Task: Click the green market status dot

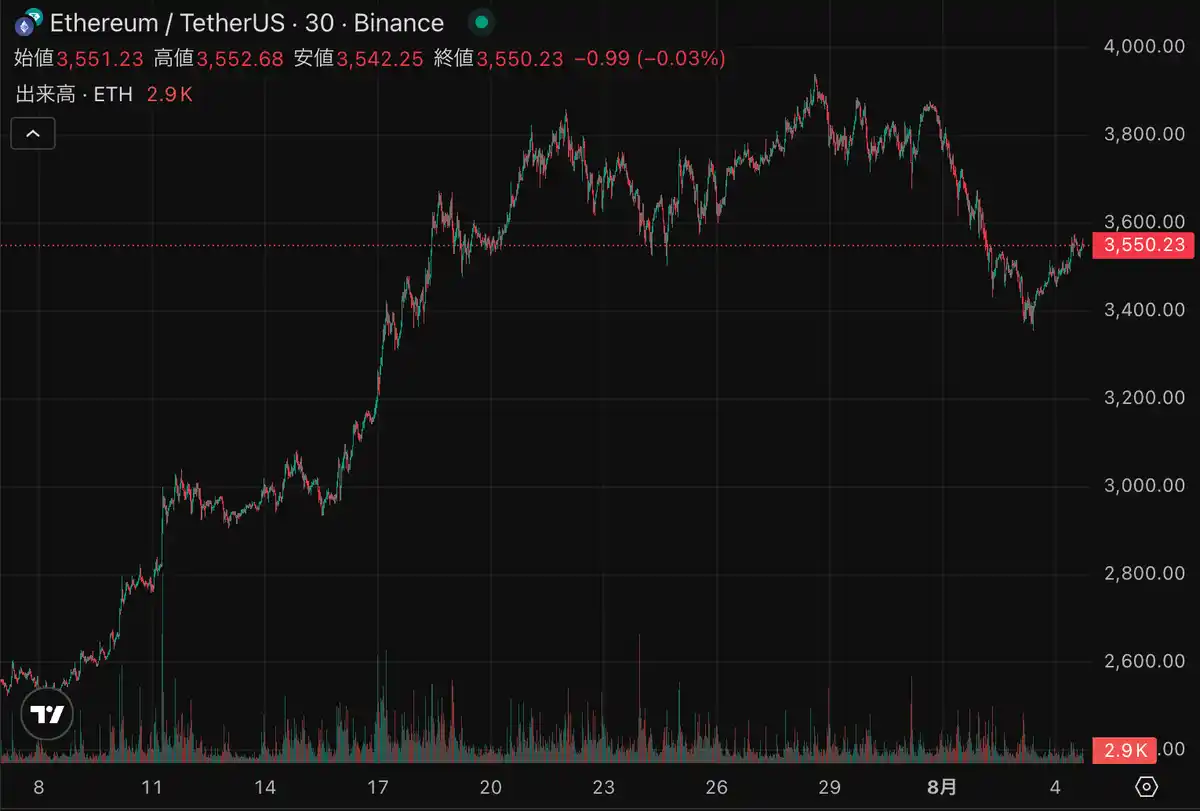Action: coord(481,22)
